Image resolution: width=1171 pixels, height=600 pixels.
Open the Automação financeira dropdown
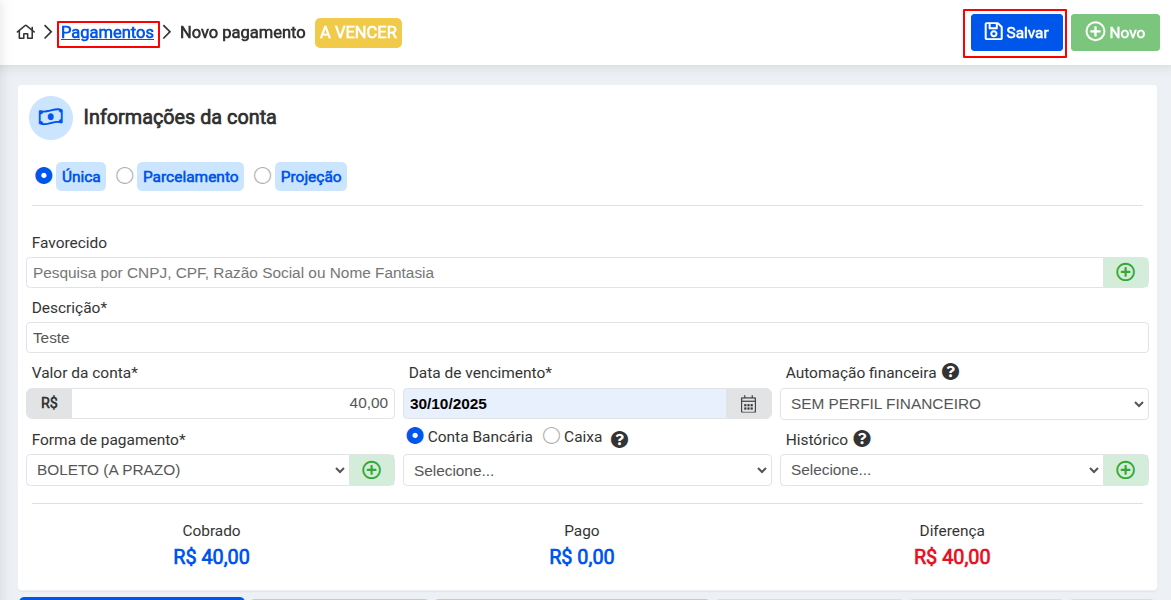pyautogui.click(x=963, y=404)
